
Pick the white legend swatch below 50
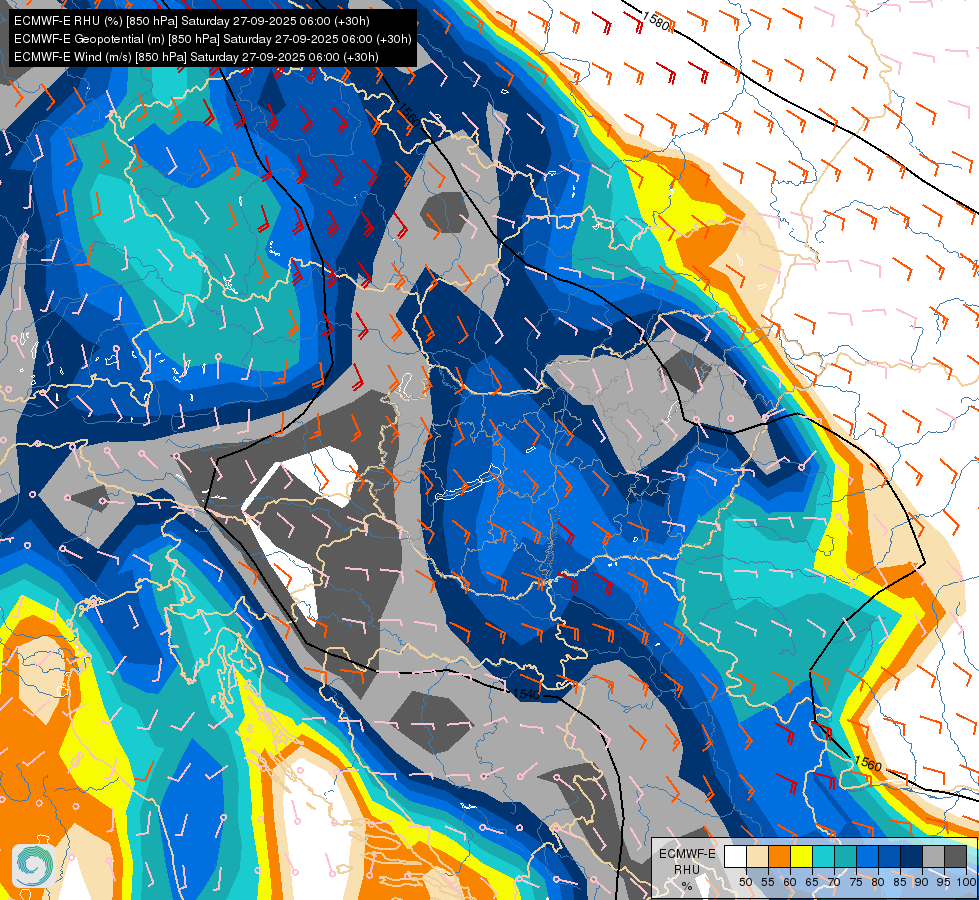[x=735, y=856]
